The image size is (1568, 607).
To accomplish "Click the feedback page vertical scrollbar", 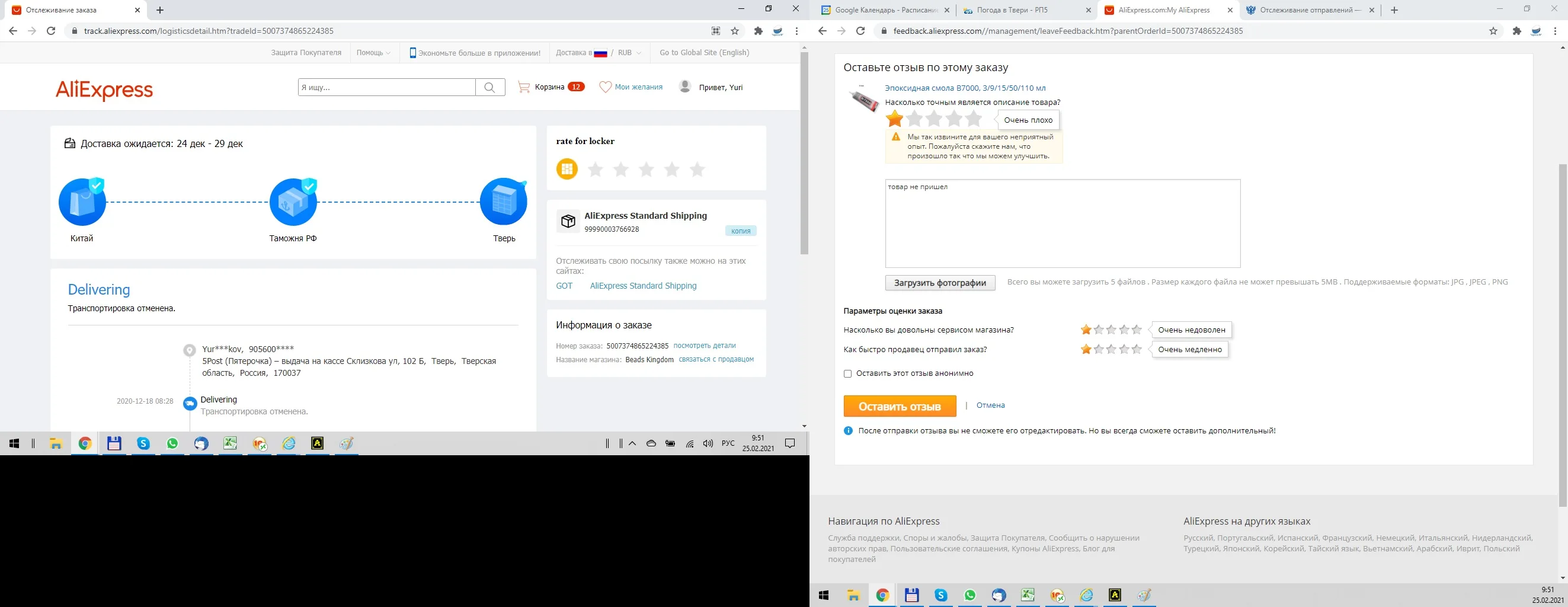I will coord(1563,335).
